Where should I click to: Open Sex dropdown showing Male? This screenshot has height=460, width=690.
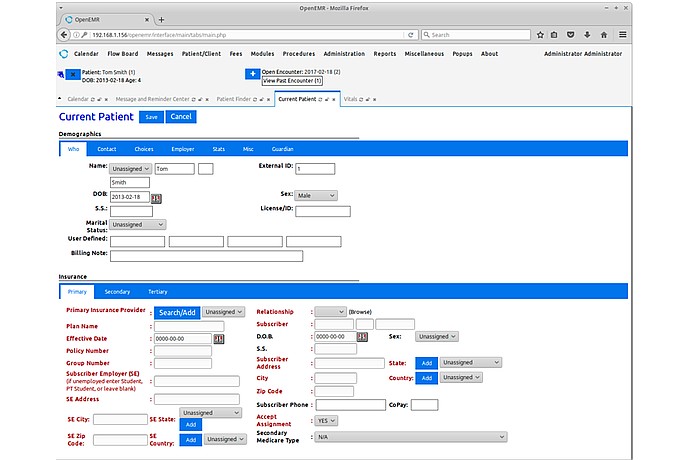(x=316, y=195)
